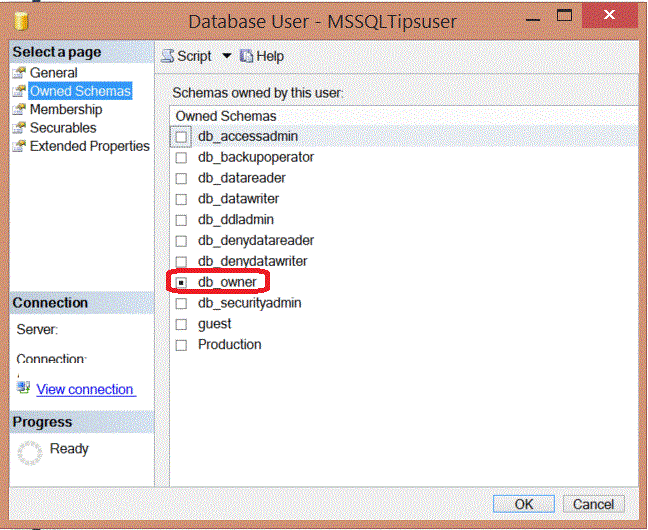
Task: Click the Ready status text
Action: tap(69, 449)
